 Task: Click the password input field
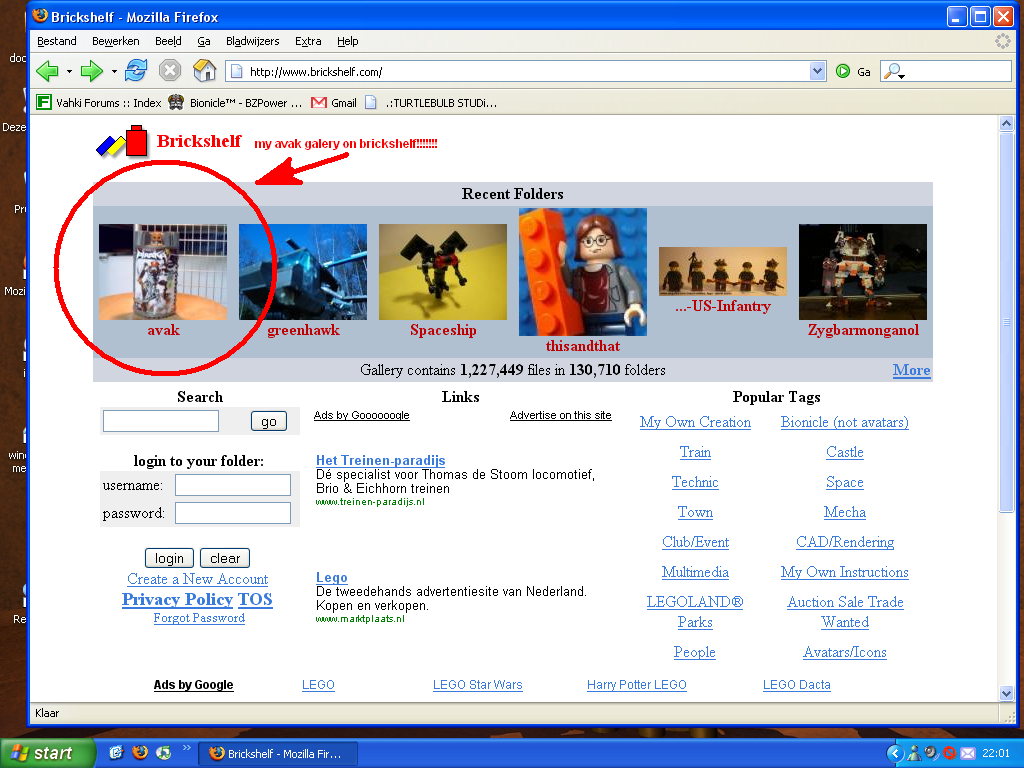click(x=233, y=513)
